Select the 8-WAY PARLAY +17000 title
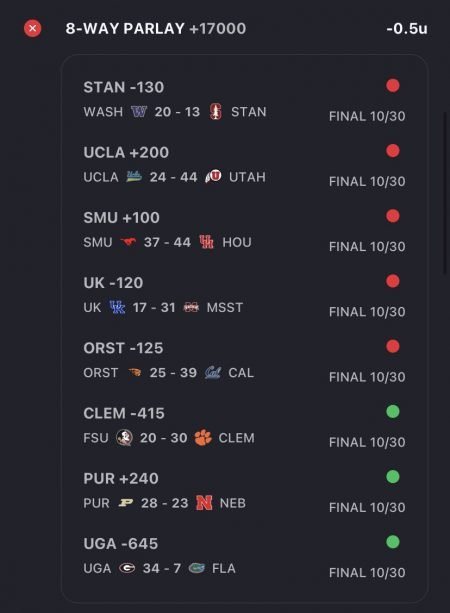 pyautogui.click(x=156, y=29)
